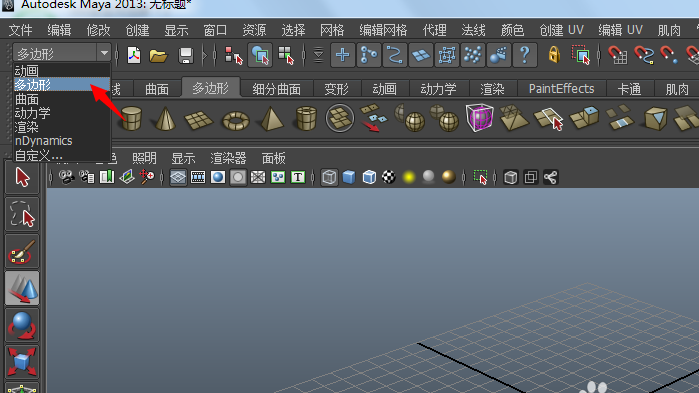This screenshot has width=699, height=393.
Task: Toggle the film gate icon
Action: tap(198, 177)
